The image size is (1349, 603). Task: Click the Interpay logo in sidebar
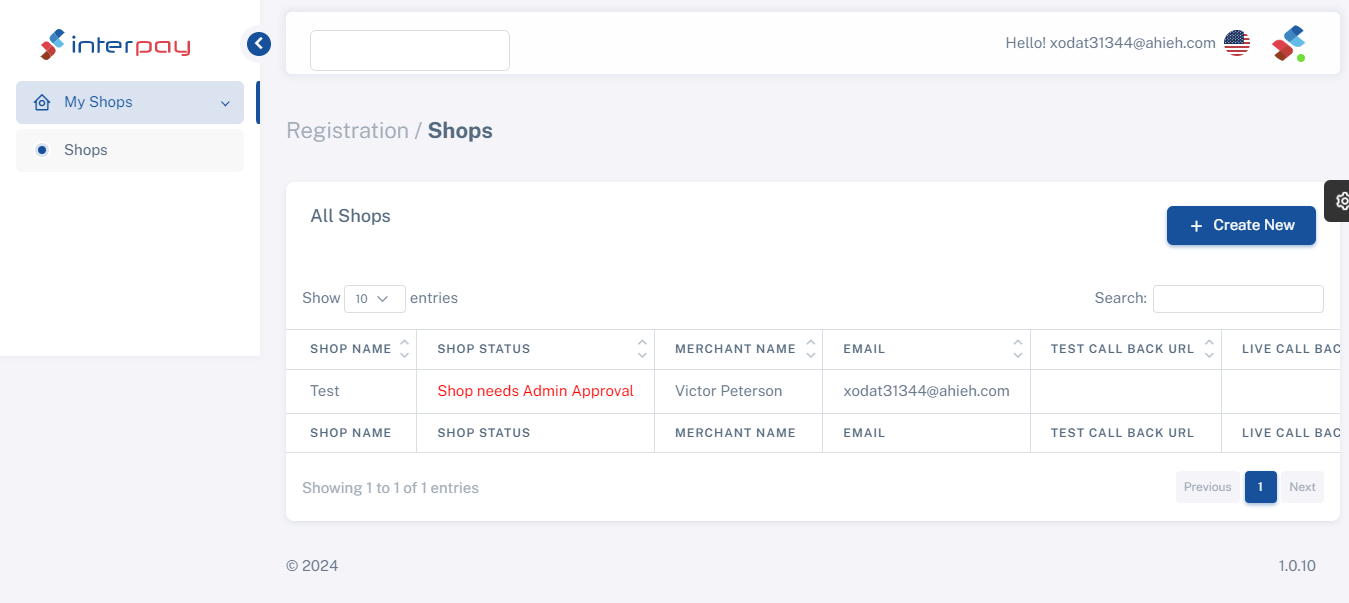click(115, 45)
